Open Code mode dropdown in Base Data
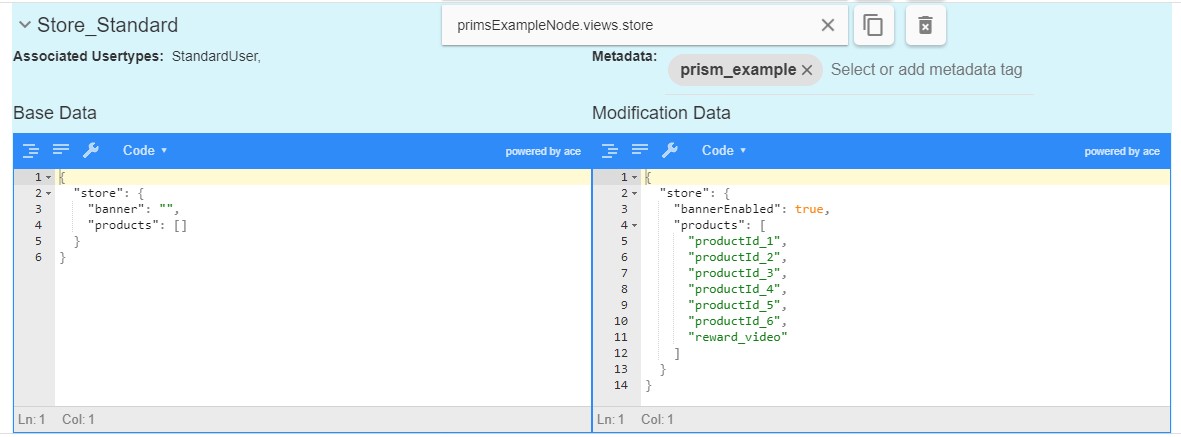This screenshot has height=437, width=1181. click(x=145, y=151)
